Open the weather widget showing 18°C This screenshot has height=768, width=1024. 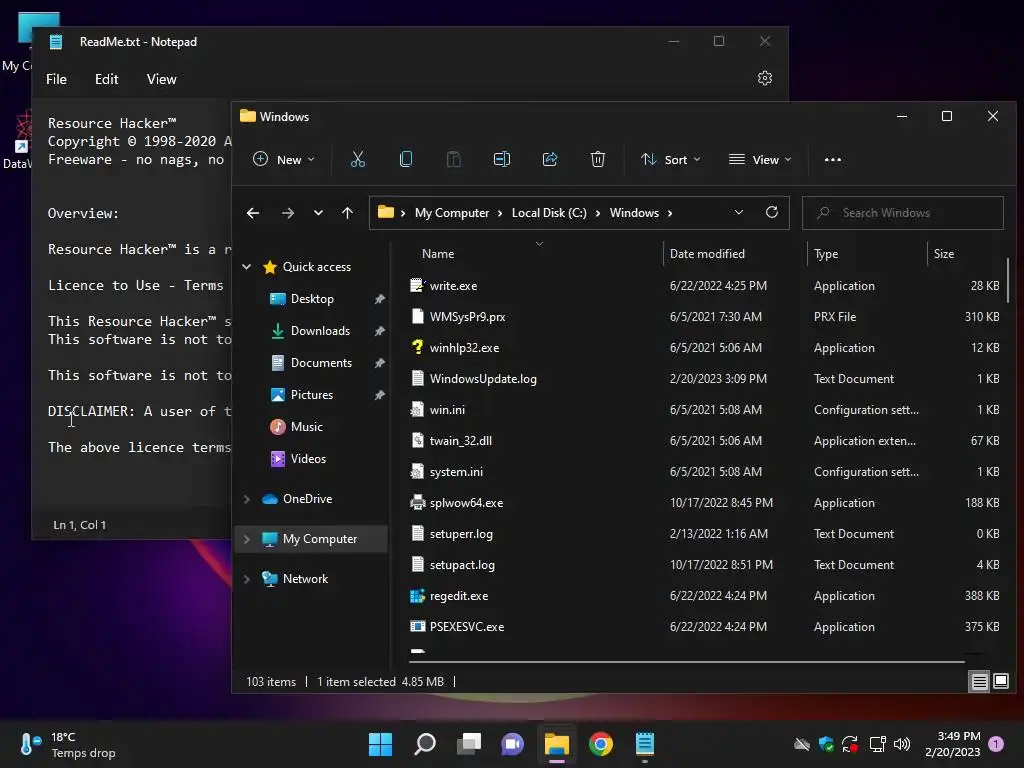(x=68, y=744)
